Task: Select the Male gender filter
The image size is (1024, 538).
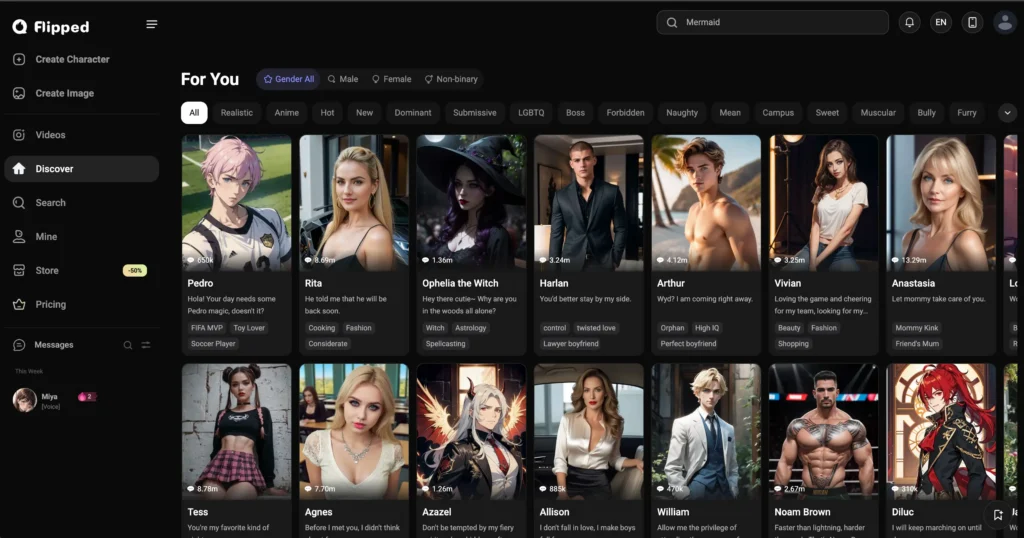Action: [343, 79]
